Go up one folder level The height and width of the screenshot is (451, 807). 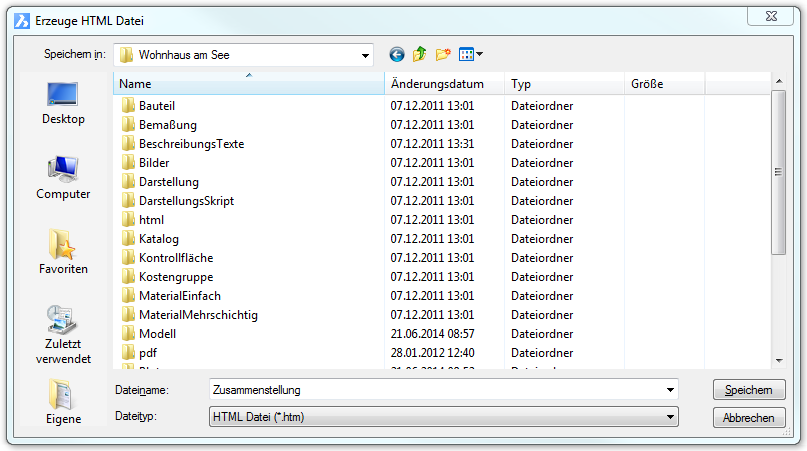pos(420,55)
